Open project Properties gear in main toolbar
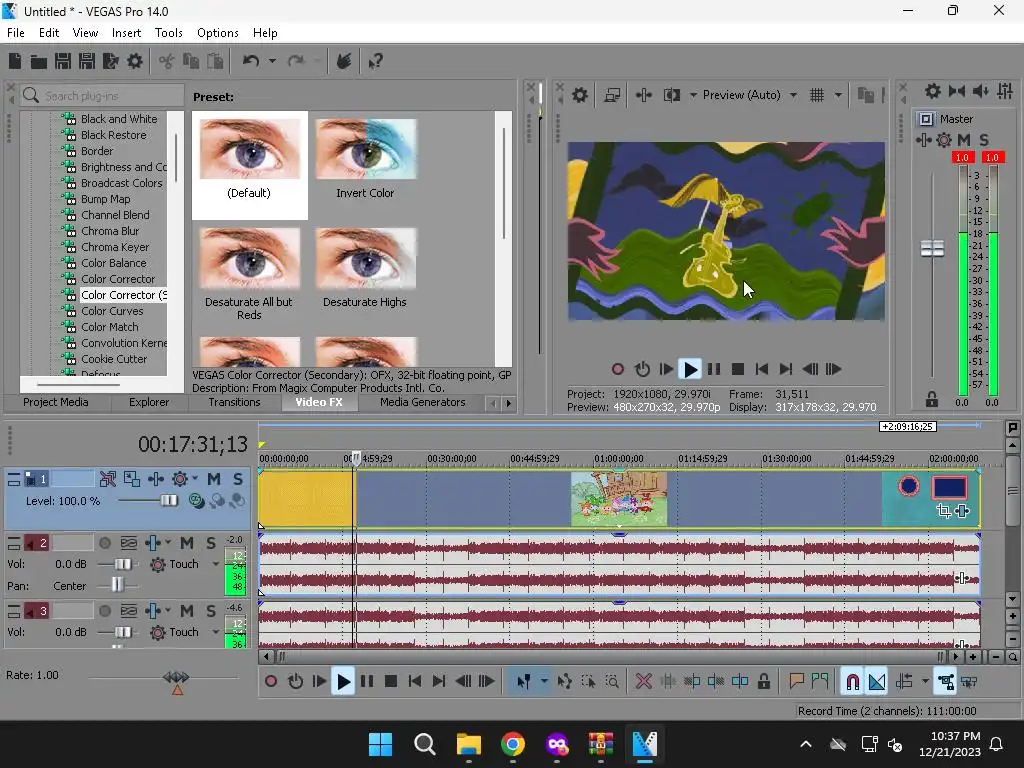The image size is (1024, 768). (135, 61)
